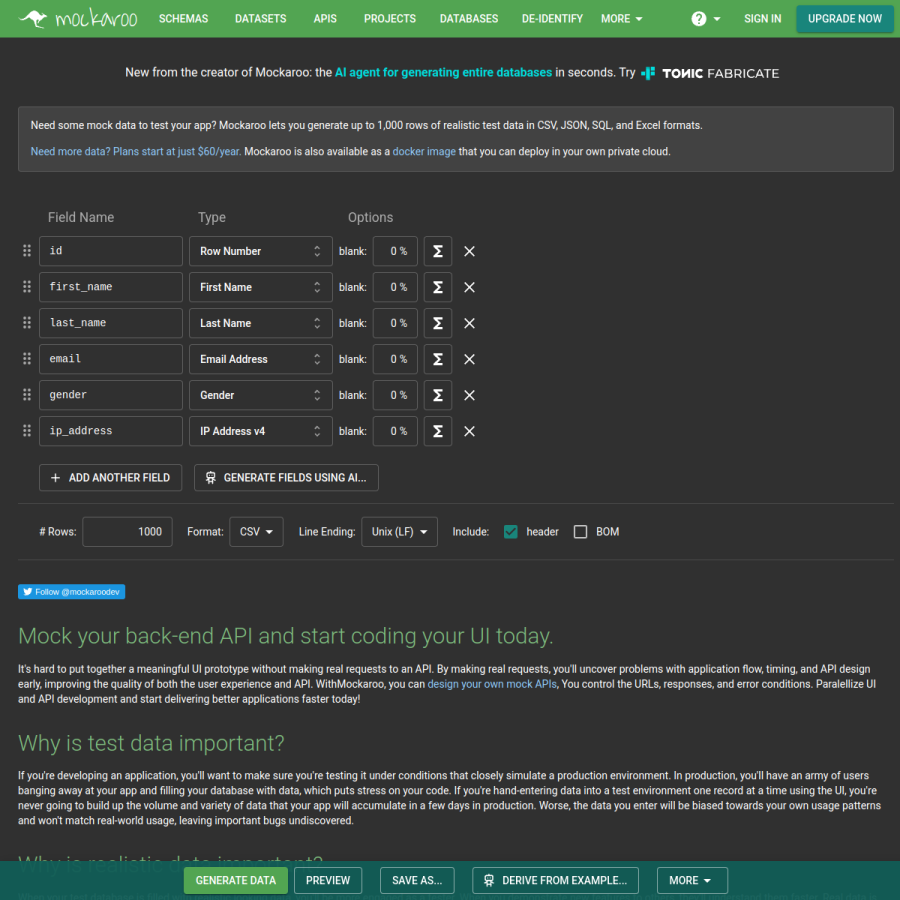
Task: Open formula editor for email field
Action: [x=437, y=359]
